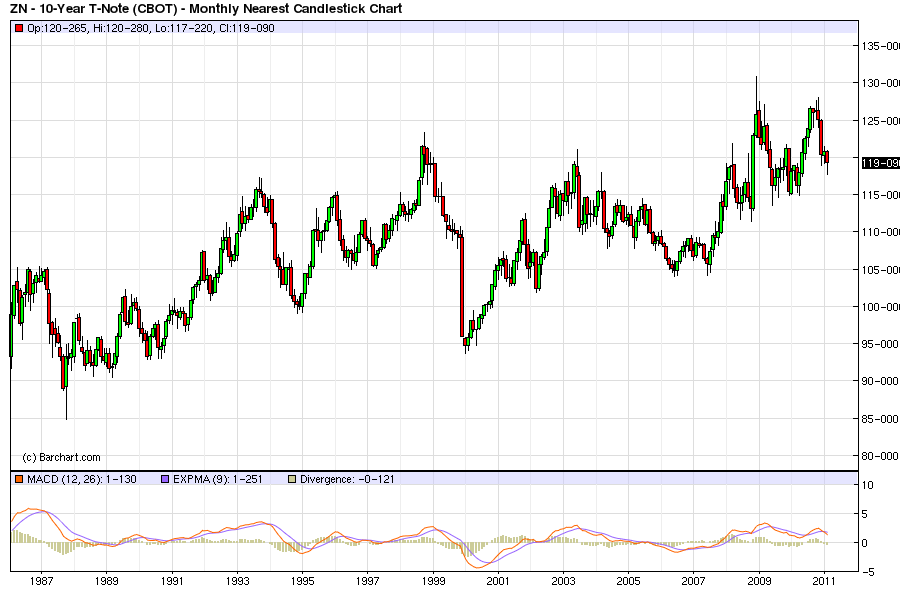The image size is (900, 612).
Task: Click the 1999 year label on time axis
Action: [x=433, y=581]
